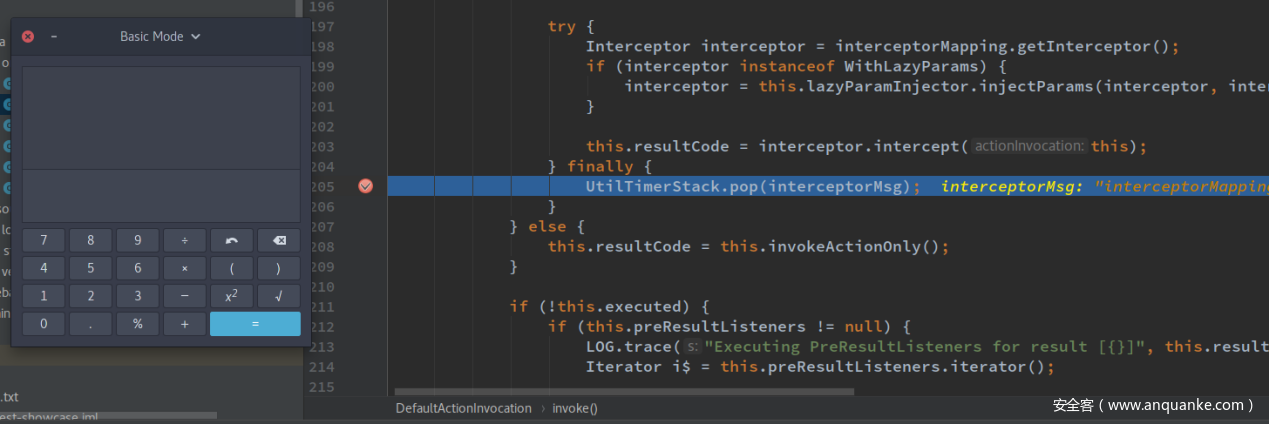Click the open parenthesis button
Screen dimensions: 1269x424
231,268
